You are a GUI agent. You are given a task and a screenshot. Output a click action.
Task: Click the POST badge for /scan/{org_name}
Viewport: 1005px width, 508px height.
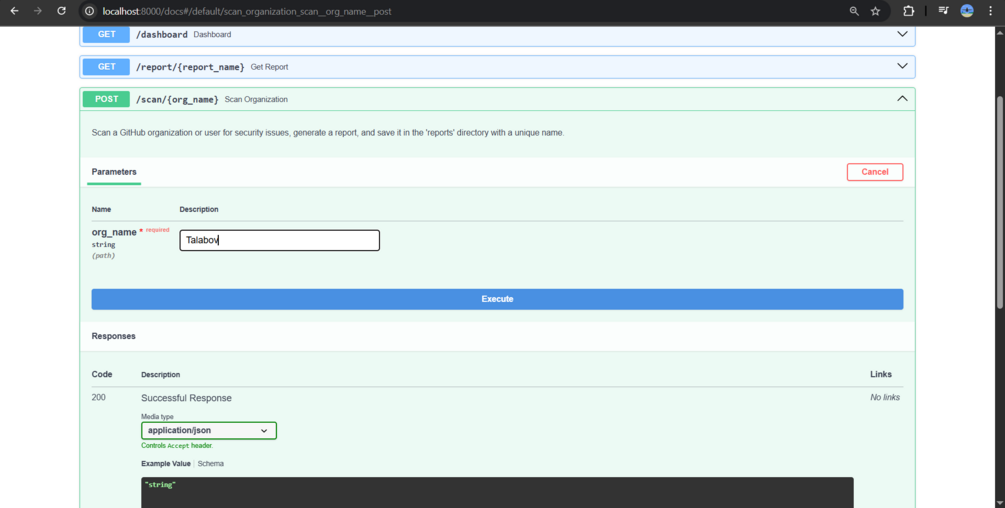[106, 99]
